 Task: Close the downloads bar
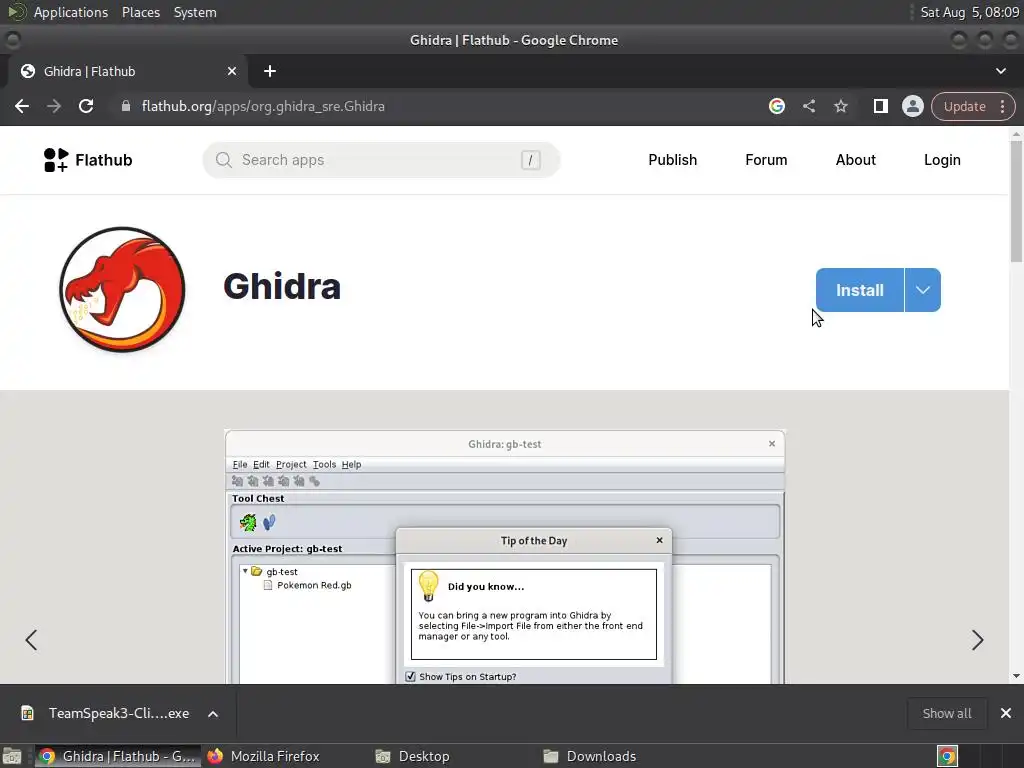click(x=1006, y=713)
